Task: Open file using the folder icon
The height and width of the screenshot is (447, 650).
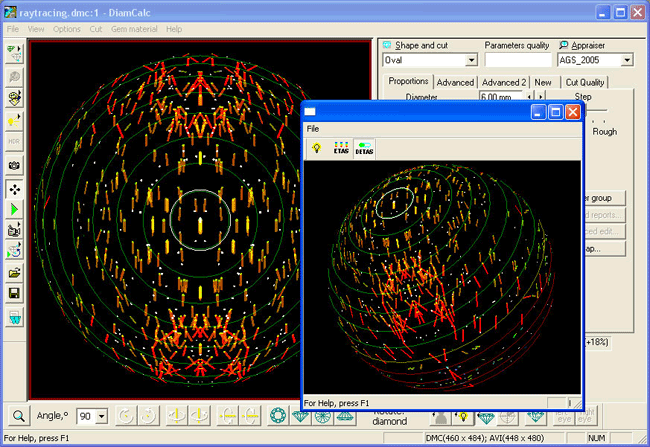Action: click(14, 272)
